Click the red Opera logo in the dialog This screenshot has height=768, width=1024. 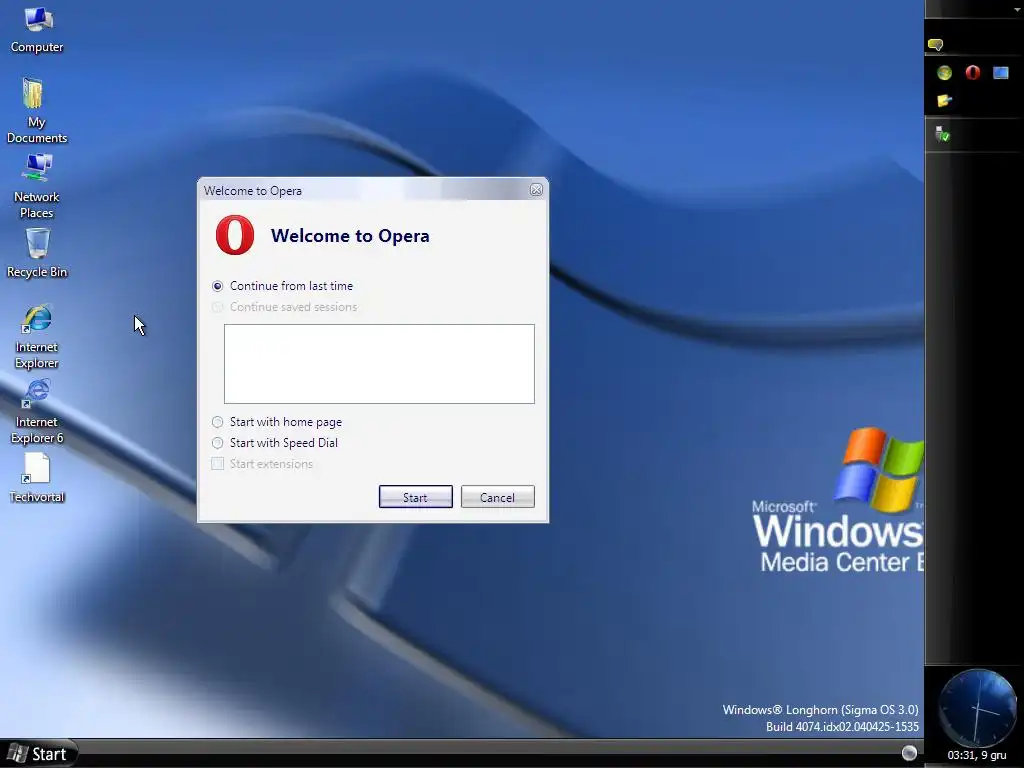pyautogui.click(x=235, y=235)
